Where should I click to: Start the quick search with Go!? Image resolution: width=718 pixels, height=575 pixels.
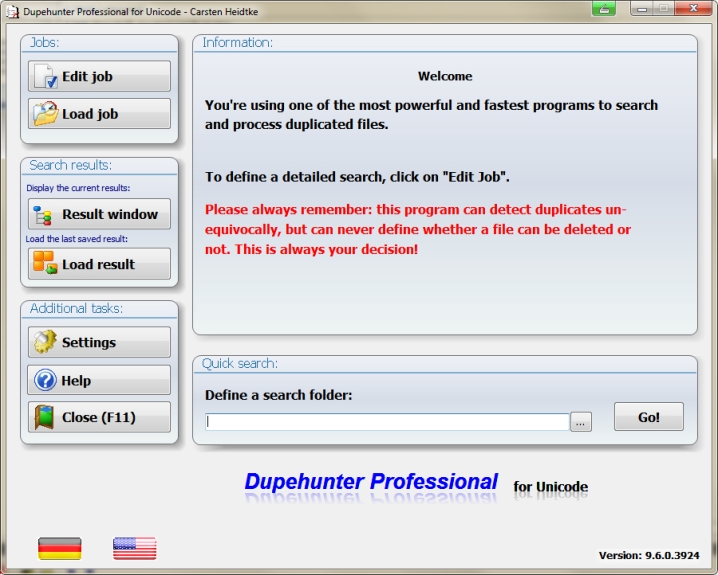click(x=648, y=417)
